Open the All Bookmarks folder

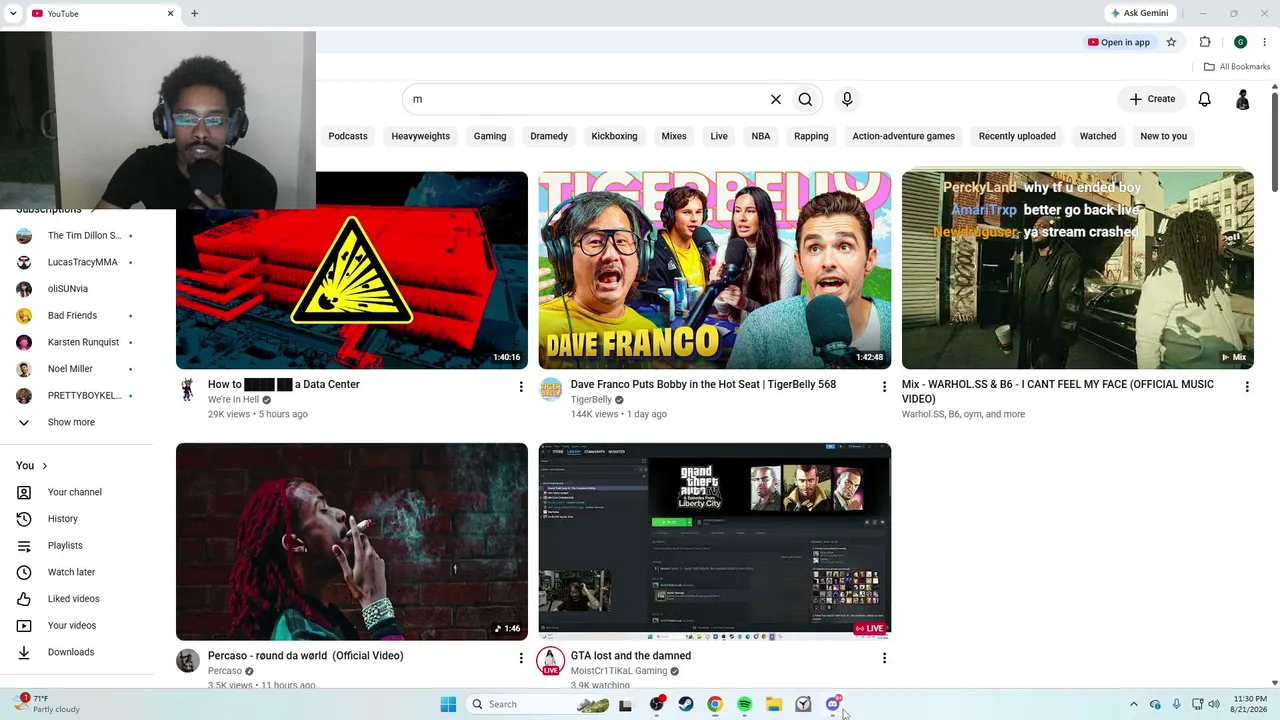tap(1237, 67)
